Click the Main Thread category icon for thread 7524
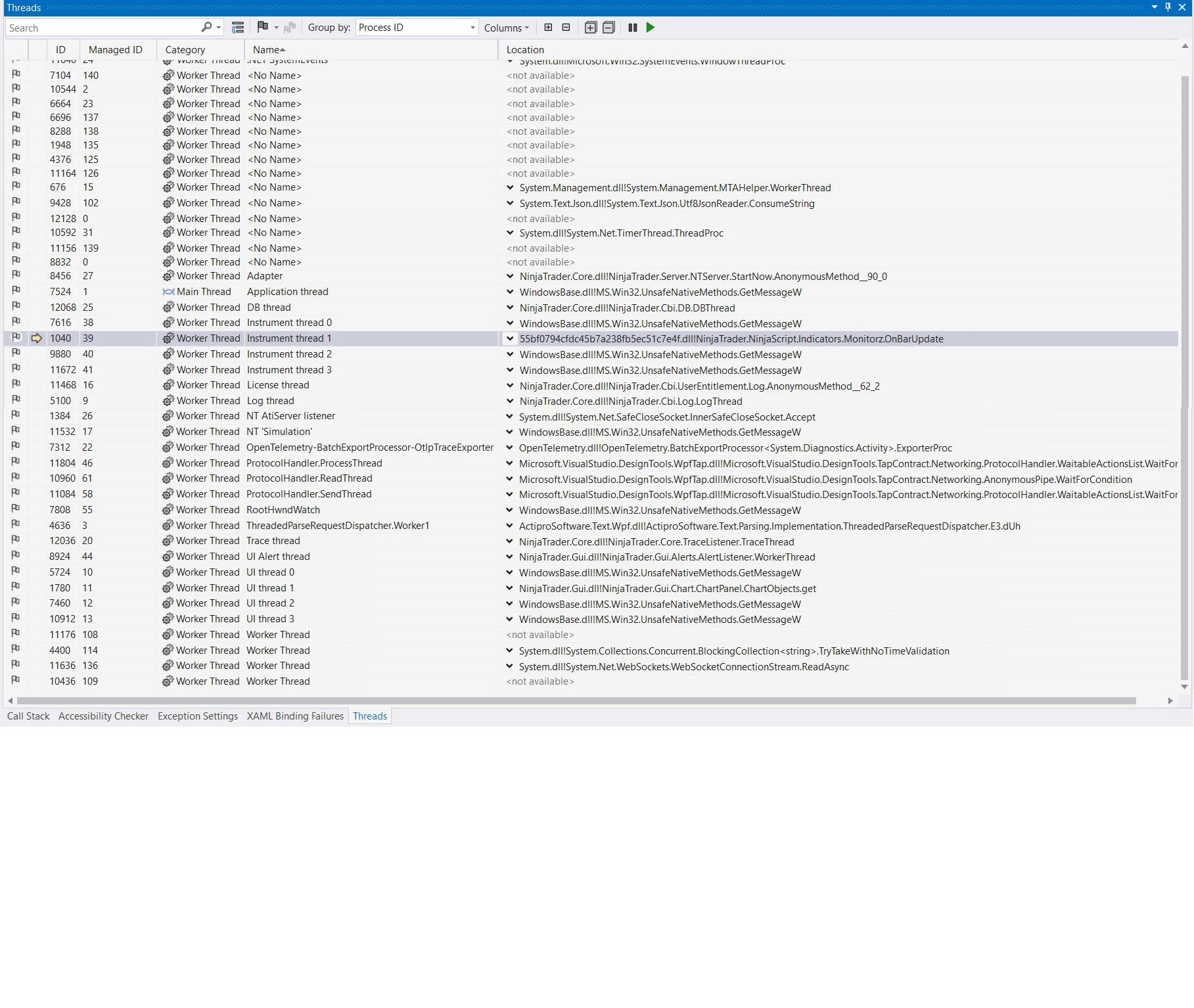The height and width of the screenshot is (1008, 1194). [x=169, y=292]
